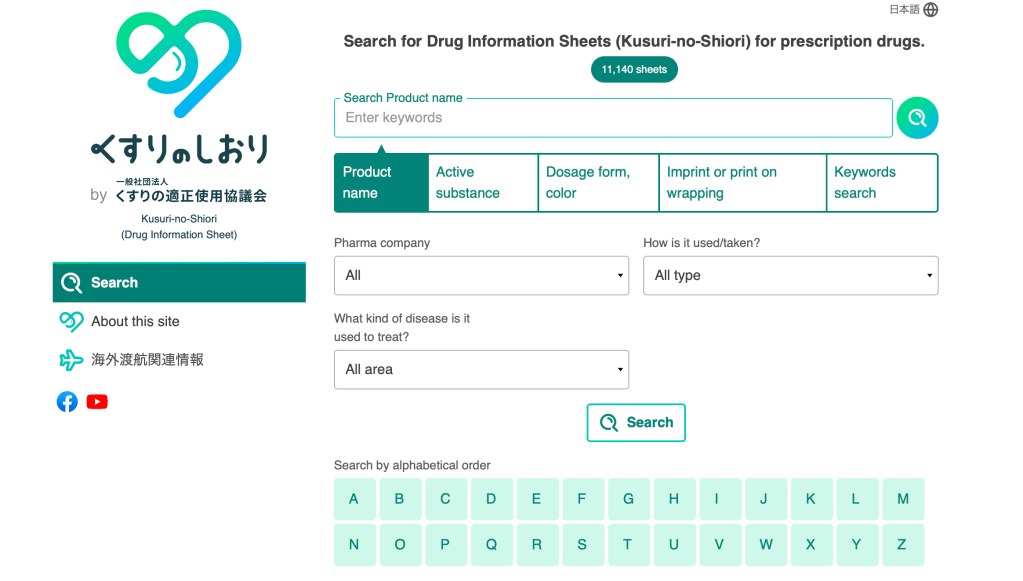The image size is (1023, 581).
Task: Expand the Pharma company dropdown
Action: pyautogui.click(x=481, y=275)
